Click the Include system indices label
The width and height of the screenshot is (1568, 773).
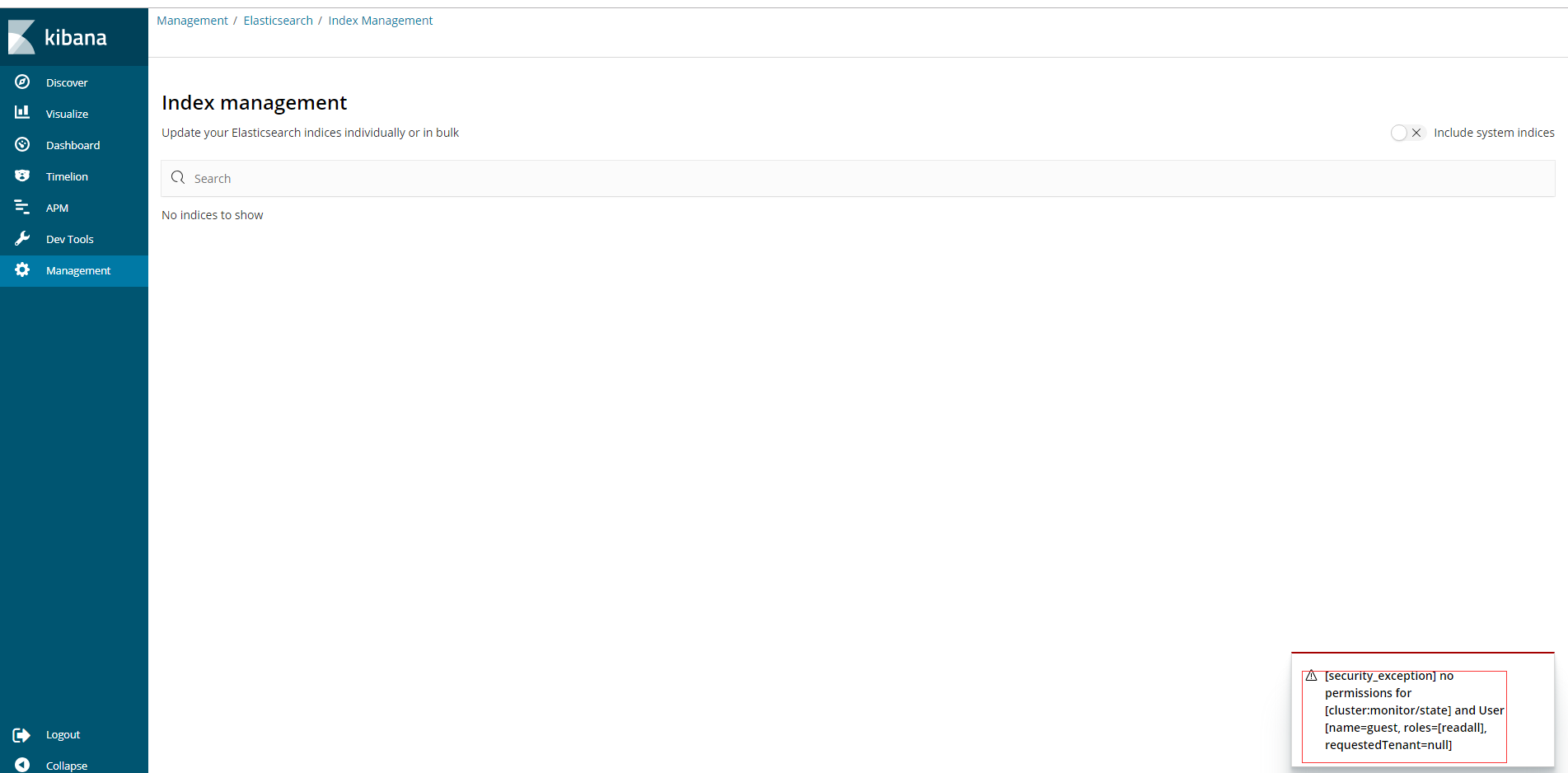click(1494, 133)
